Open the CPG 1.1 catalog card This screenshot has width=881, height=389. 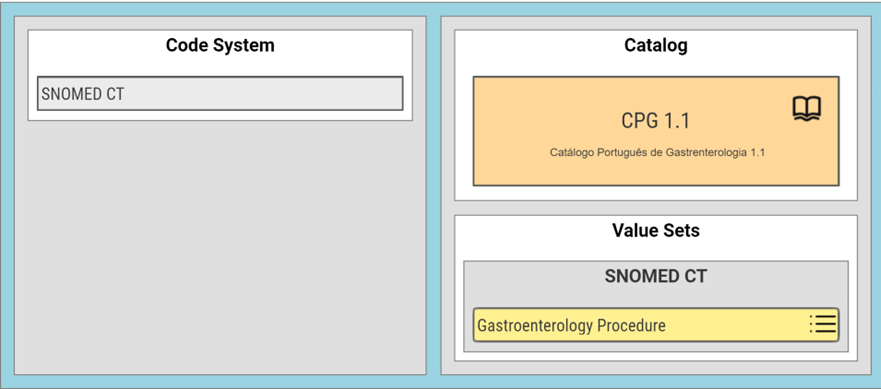coord(656,131)
